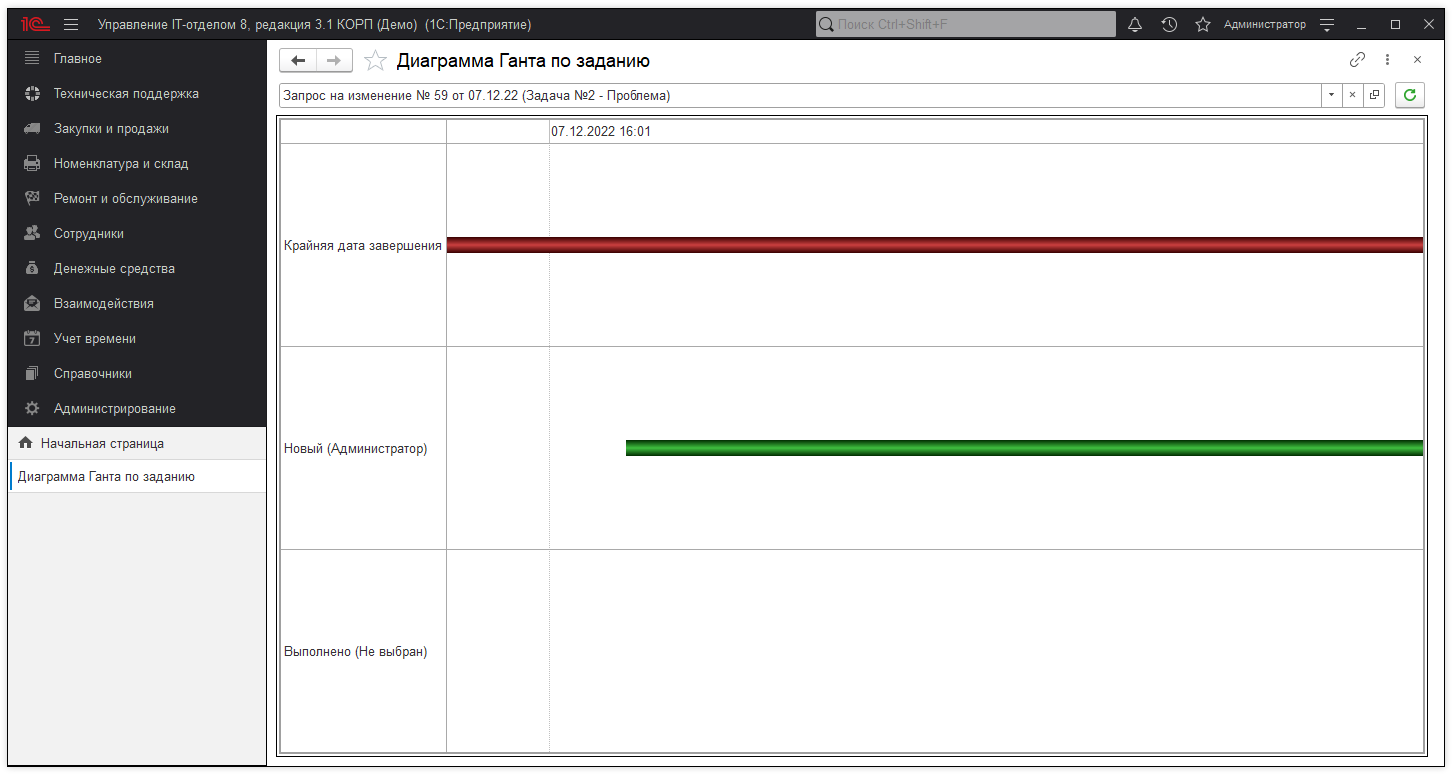The height and width of the screenshot is (774, 1452).
Task: Click the 1C logo icon
Action: [x=35, y=24]
